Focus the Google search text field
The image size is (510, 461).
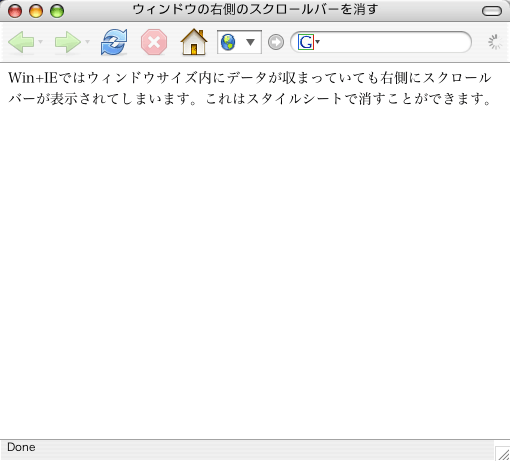393,42
